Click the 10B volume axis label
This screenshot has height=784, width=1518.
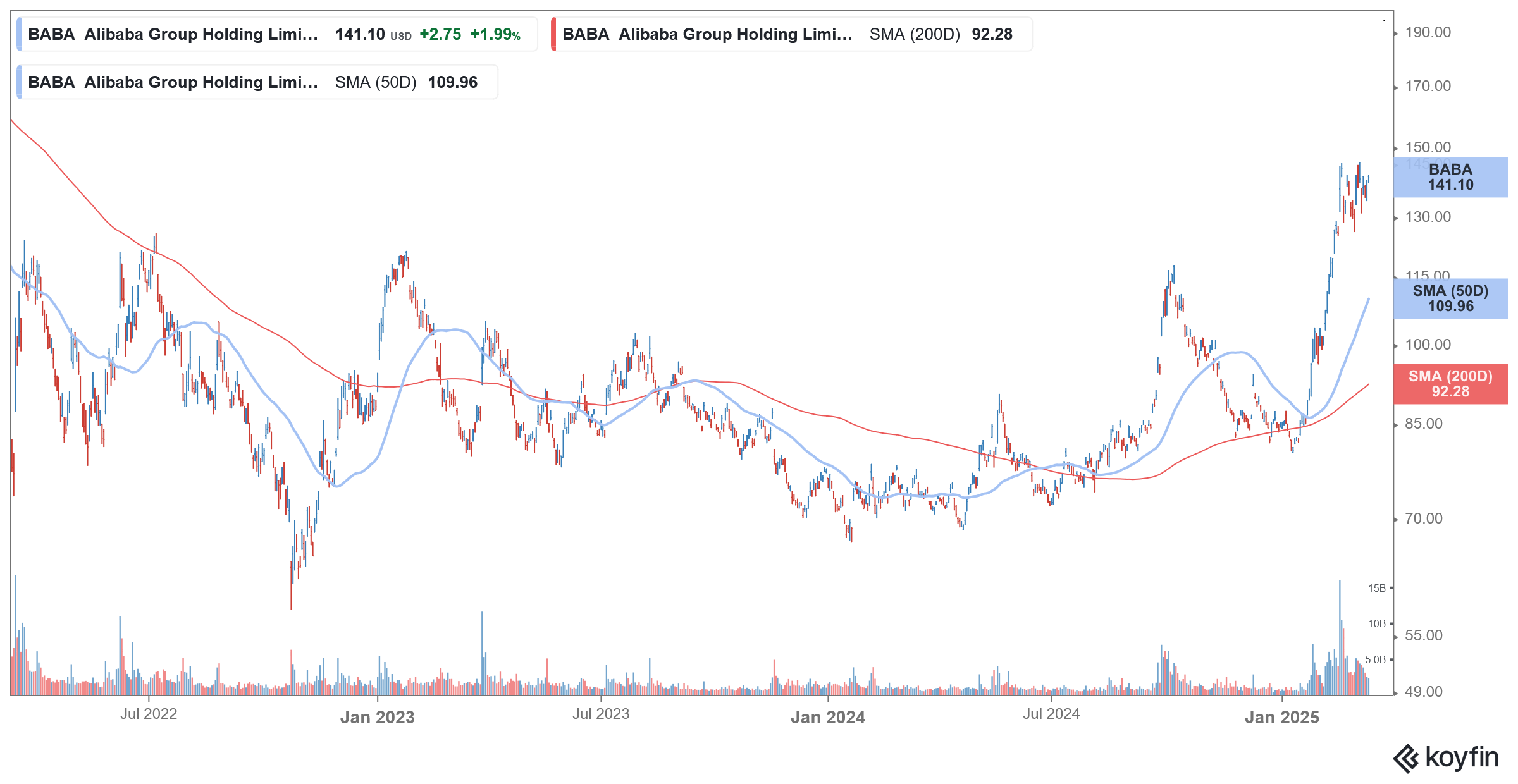[x=1376, y=623]
